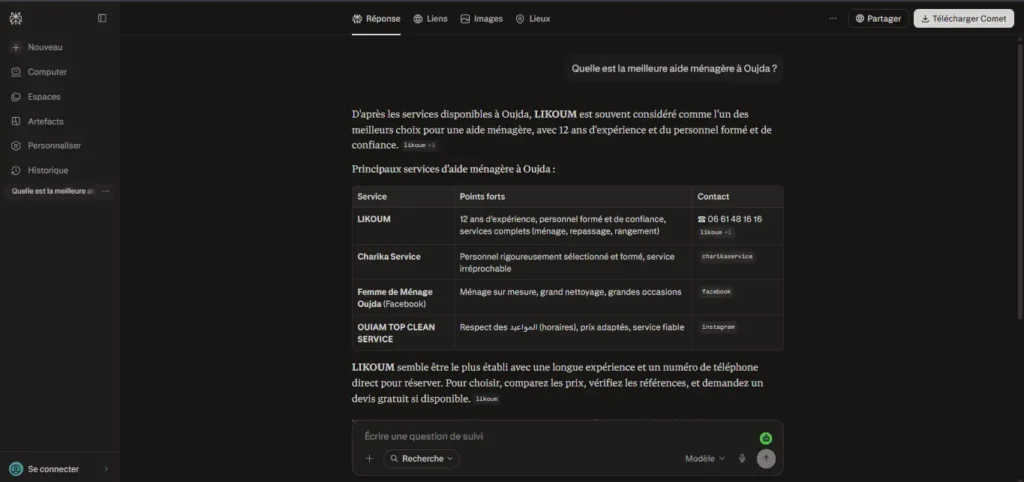
Task: Switch to the Images tab
Action: [x=481, y=19]
